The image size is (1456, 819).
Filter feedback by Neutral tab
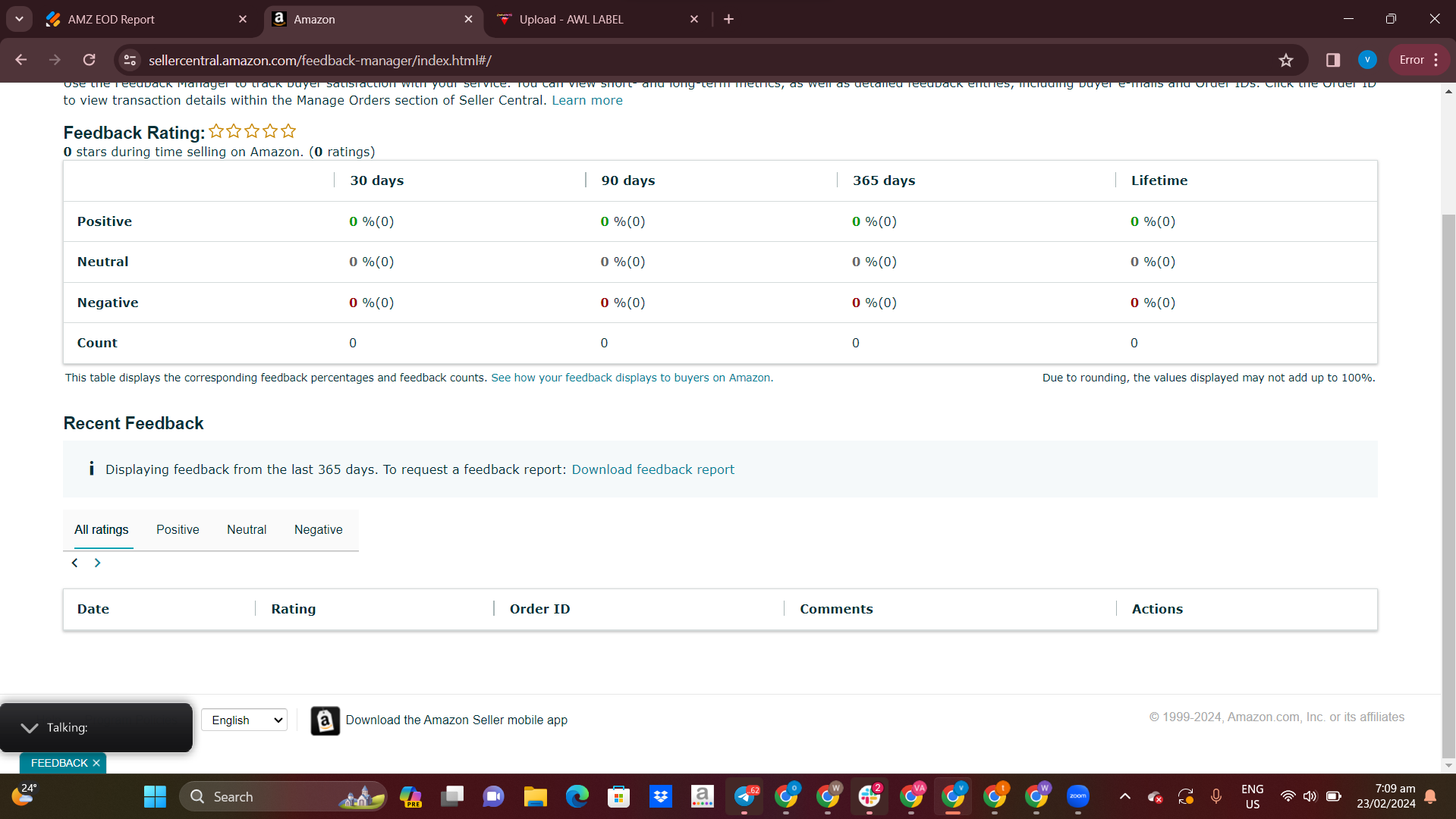[x=247, y=529]
